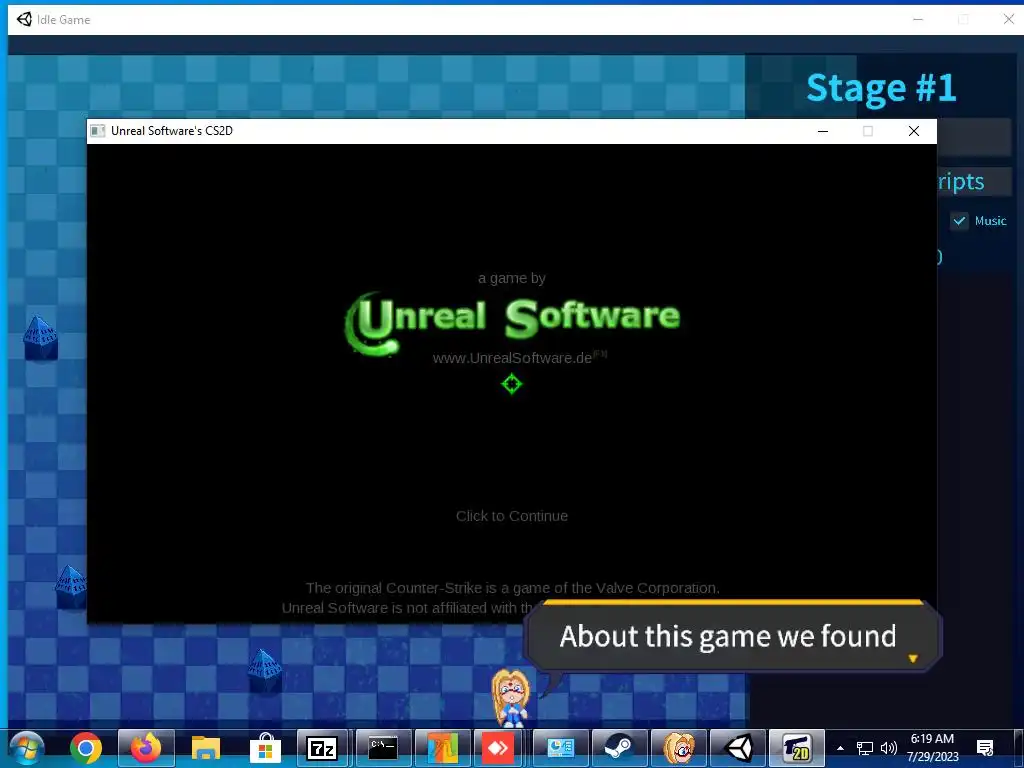Screen dimensions: 1024x768
Task: Switch to the Unity Idle Game taskbar icon
Action: click(739, 748)
